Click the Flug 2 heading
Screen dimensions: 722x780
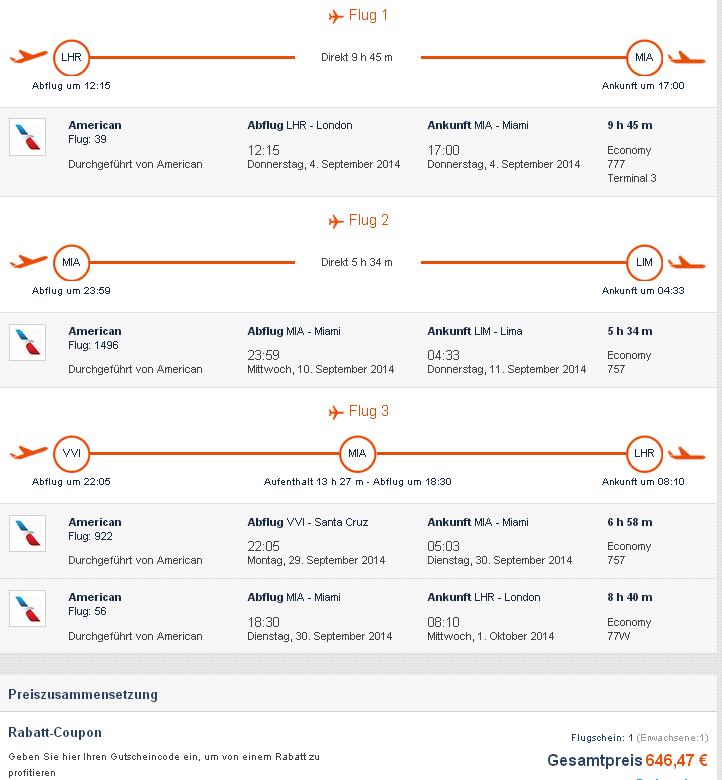[368, 220]
